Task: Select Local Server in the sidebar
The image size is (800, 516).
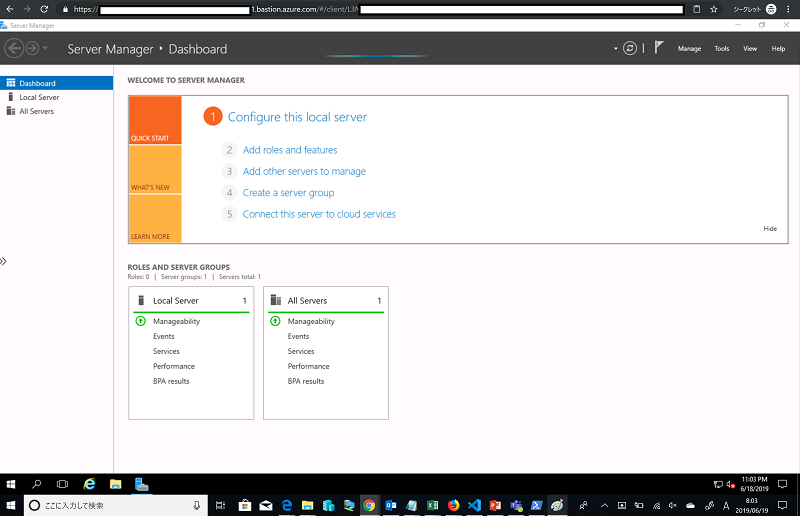Action: [x=39, y=97]
